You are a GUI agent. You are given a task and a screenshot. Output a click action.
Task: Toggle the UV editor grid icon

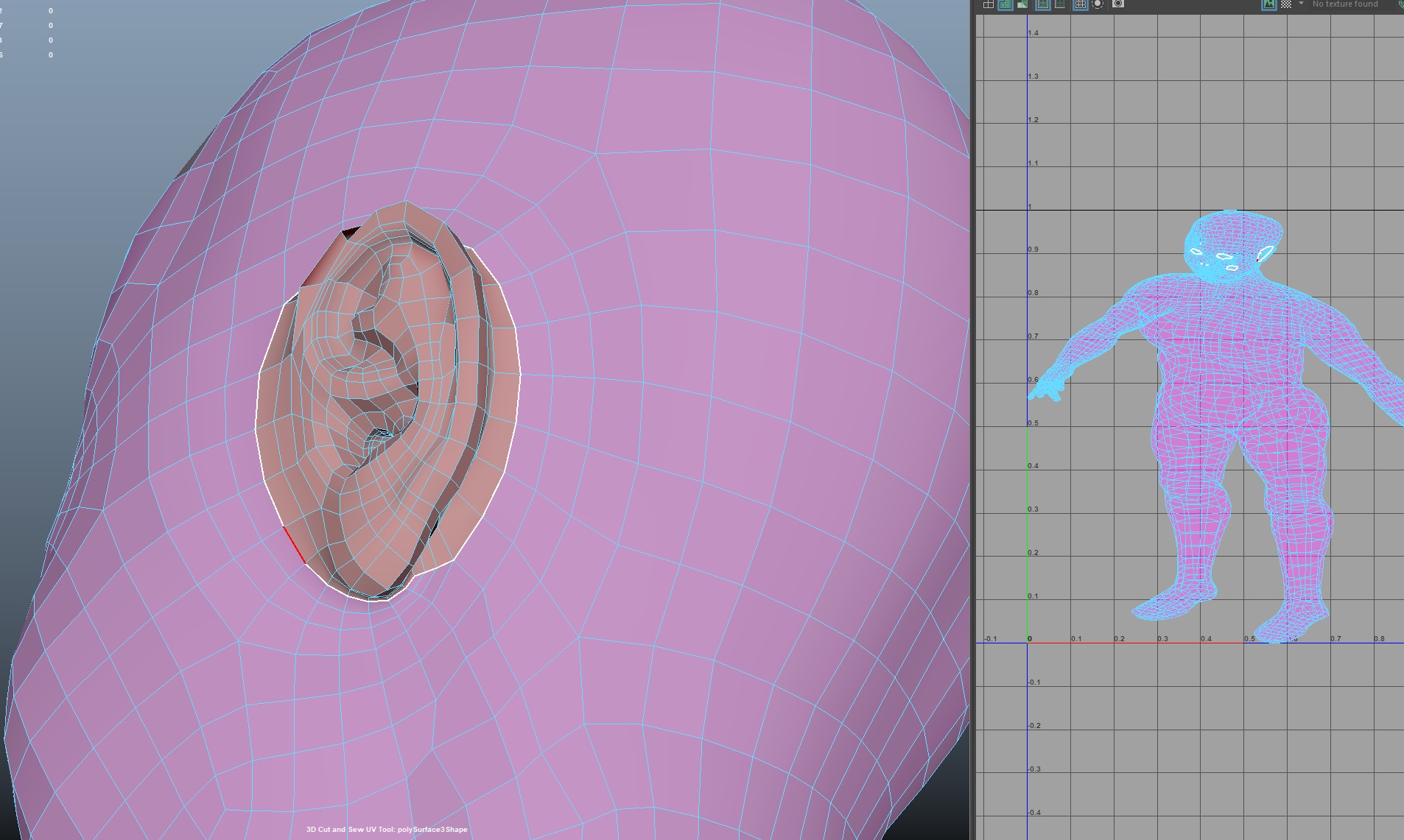point(1080,4)
